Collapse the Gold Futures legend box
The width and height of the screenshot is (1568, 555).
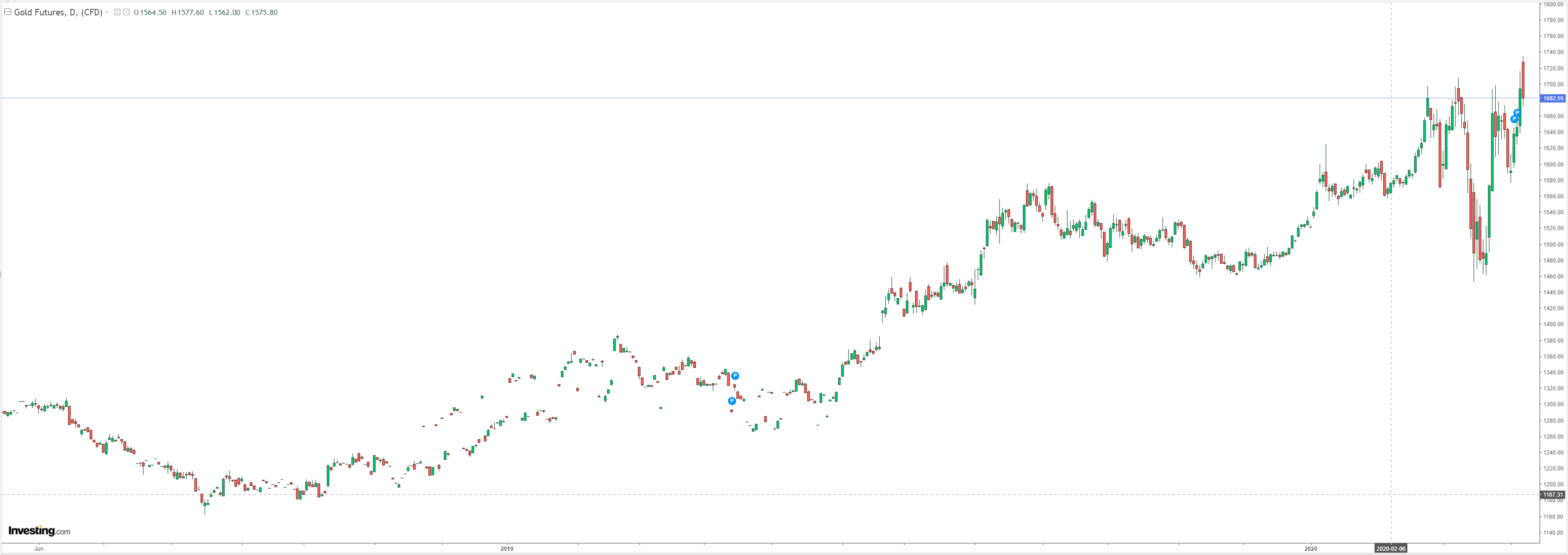click(7, 12)
